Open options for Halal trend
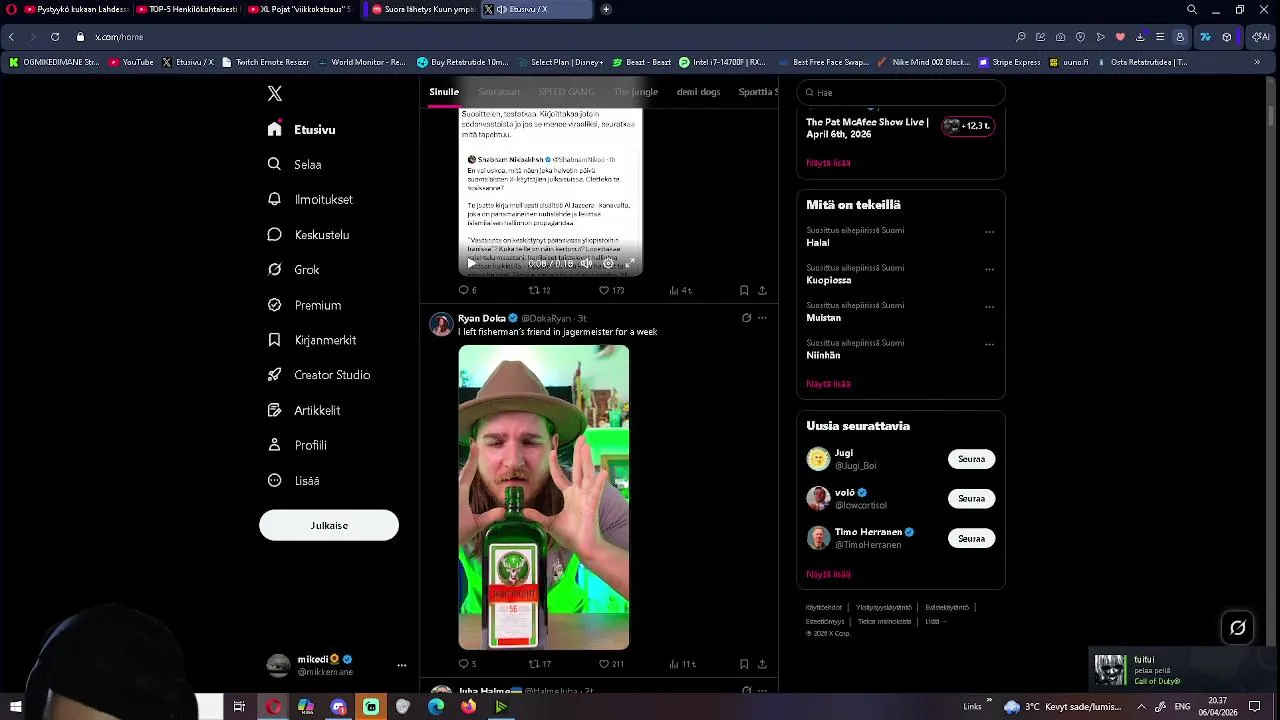This screenshot has width=1280, height=720. [989, 232]
